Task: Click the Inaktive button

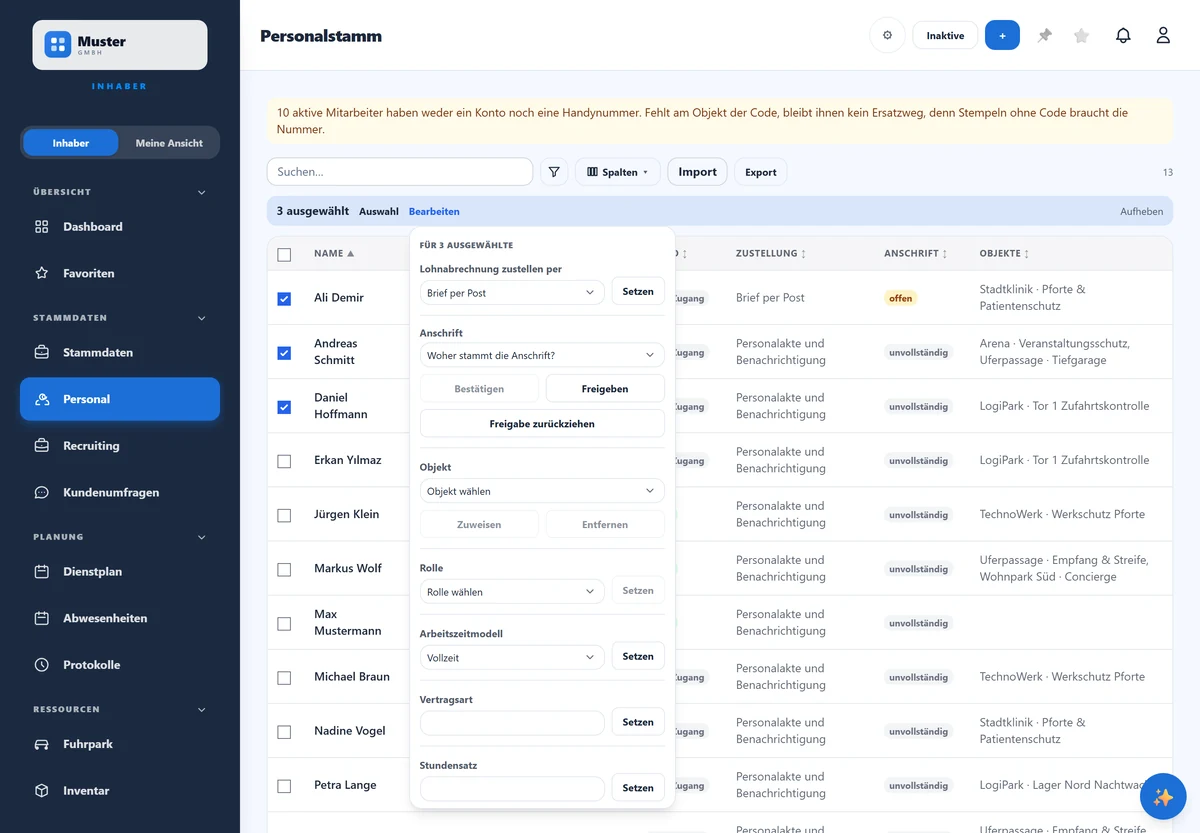Action: 945,35
